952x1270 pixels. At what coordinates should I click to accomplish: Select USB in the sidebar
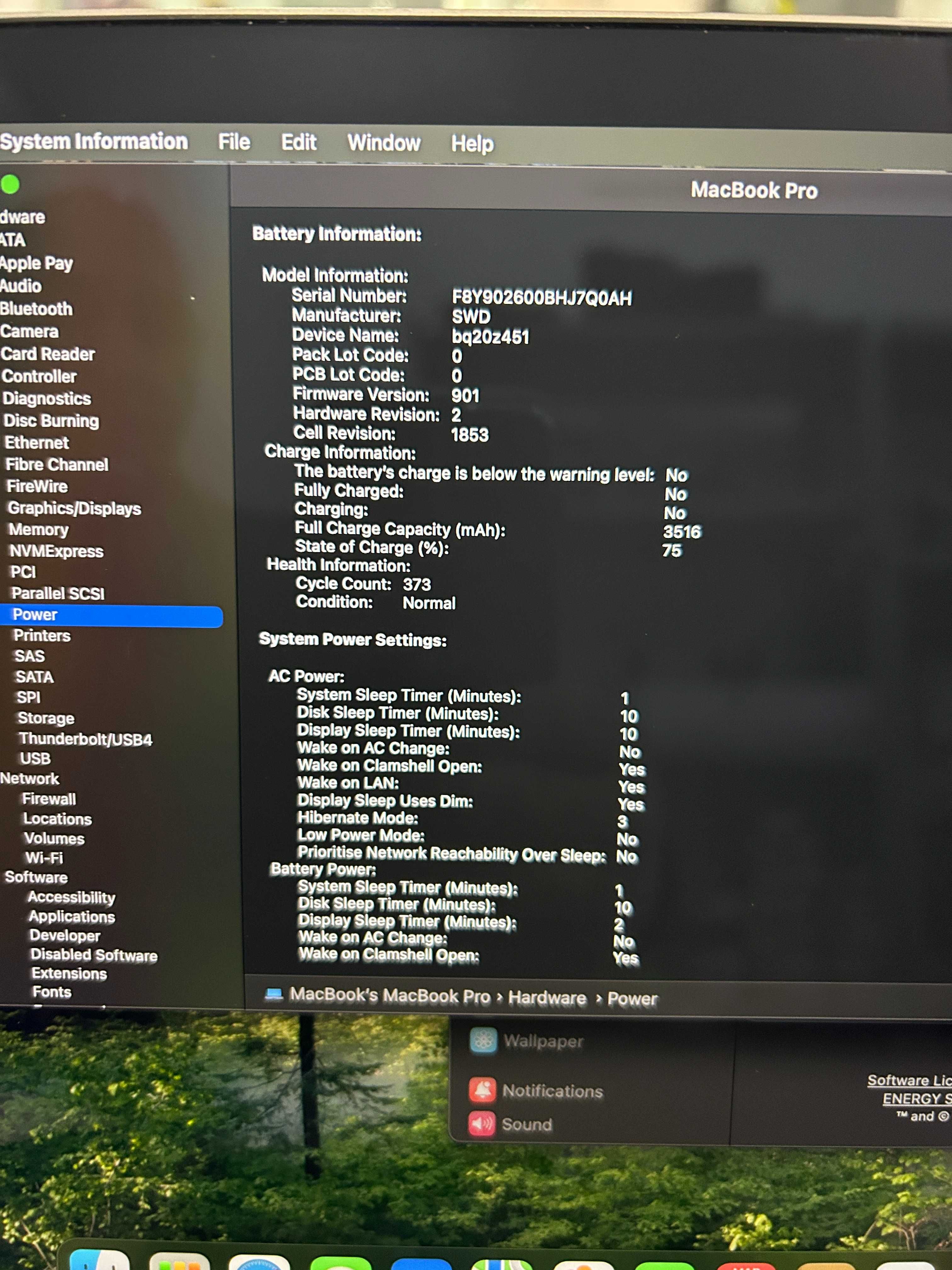click(x=36, y=758)
